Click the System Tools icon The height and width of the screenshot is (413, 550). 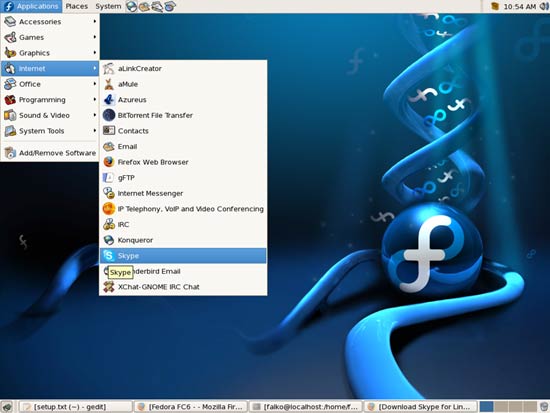click(10, 131)
